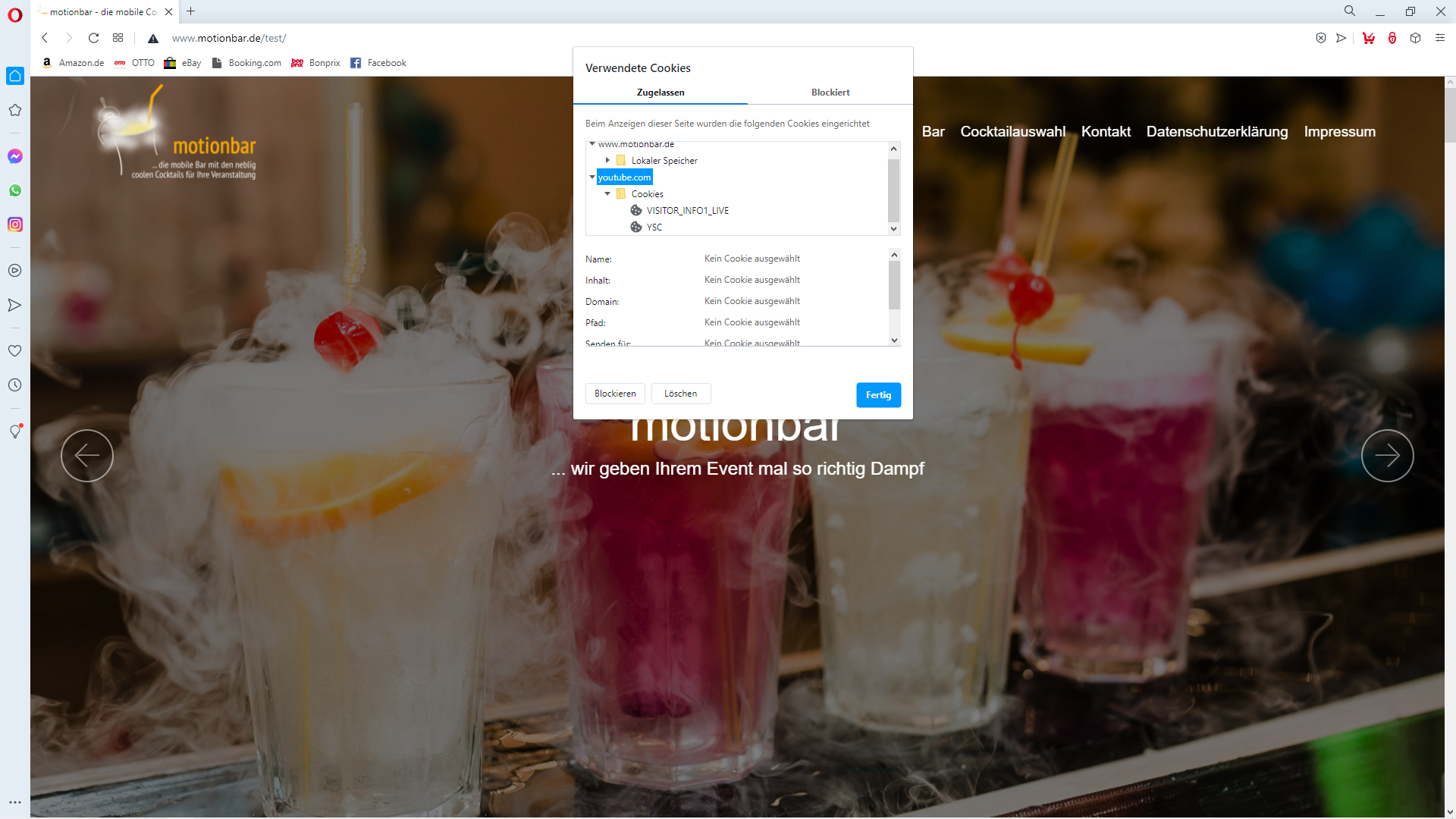Click the Fertig button
The width and height of the screenshot is (1456, 819).
click(x=878, y=395)
